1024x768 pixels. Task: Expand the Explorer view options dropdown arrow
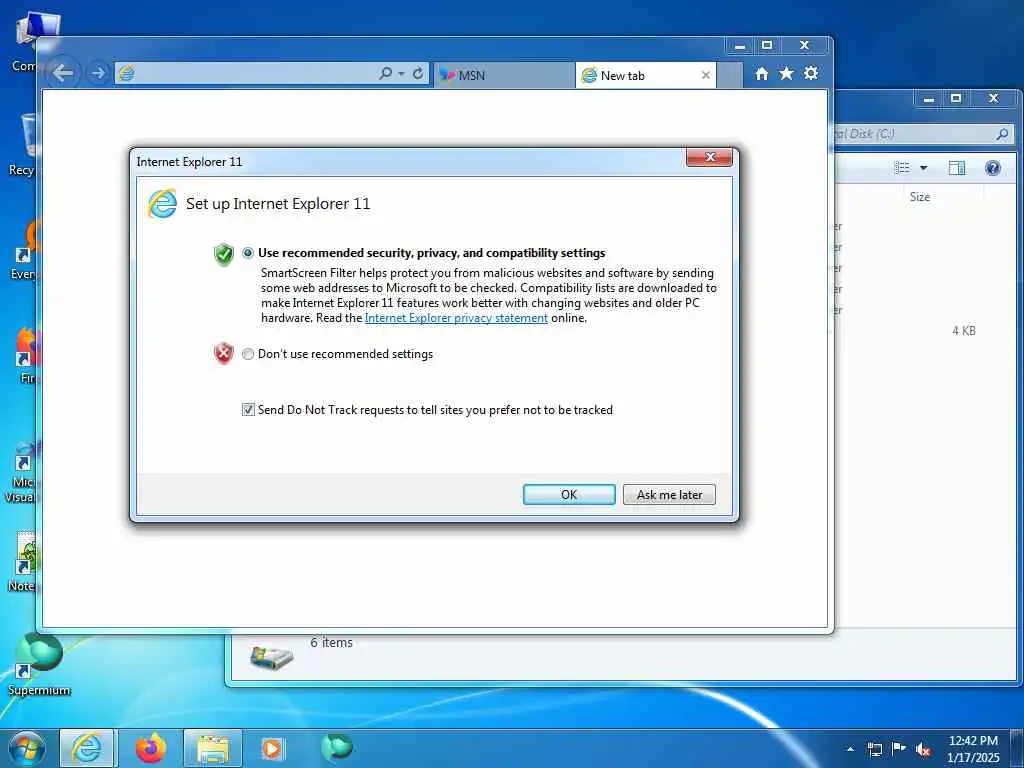tap(923, 168)
